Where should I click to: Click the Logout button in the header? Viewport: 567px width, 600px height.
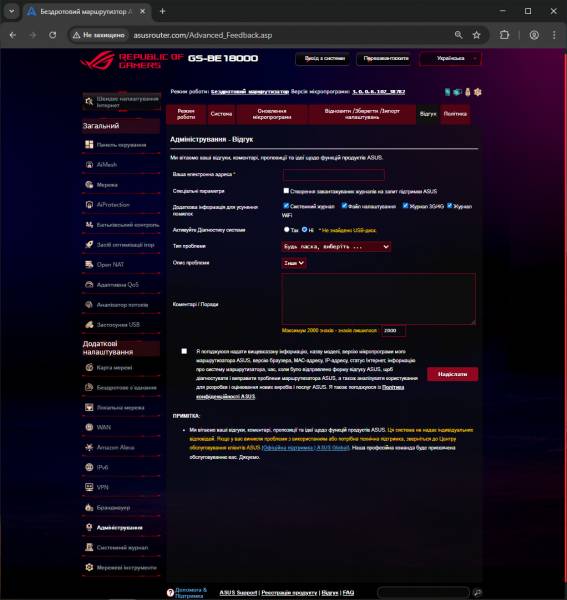pyautogui.click(x=324, y=59)
